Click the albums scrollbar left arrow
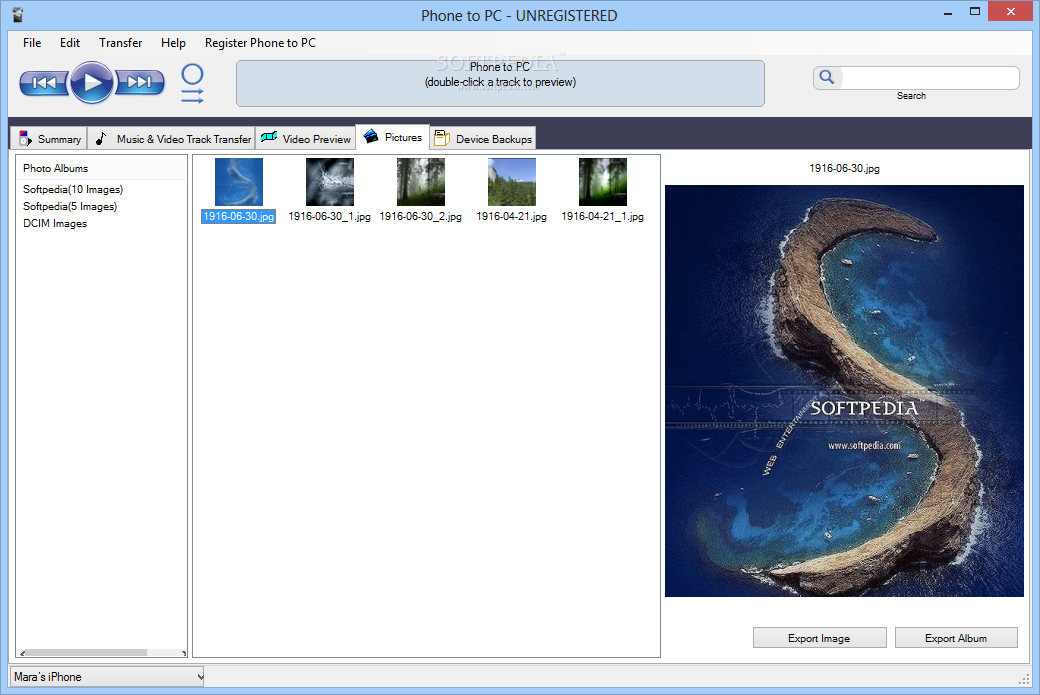 pyautogui.click(x=22, y=653)
